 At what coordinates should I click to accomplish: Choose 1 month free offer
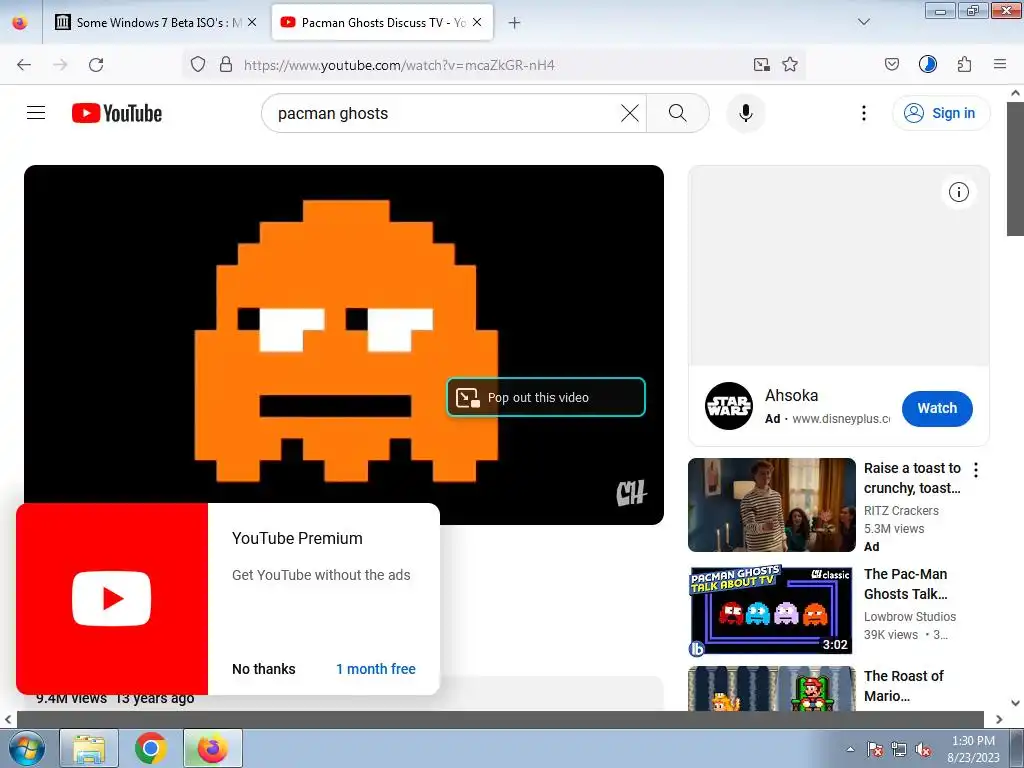tap(376, 669)
